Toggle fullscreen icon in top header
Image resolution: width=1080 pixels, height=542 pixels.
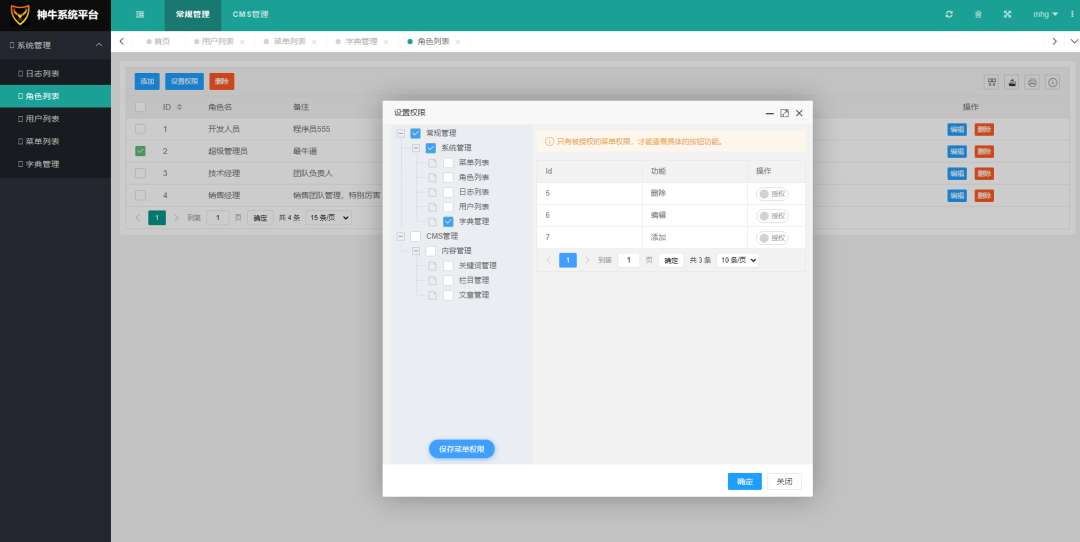pos(1007,14)
